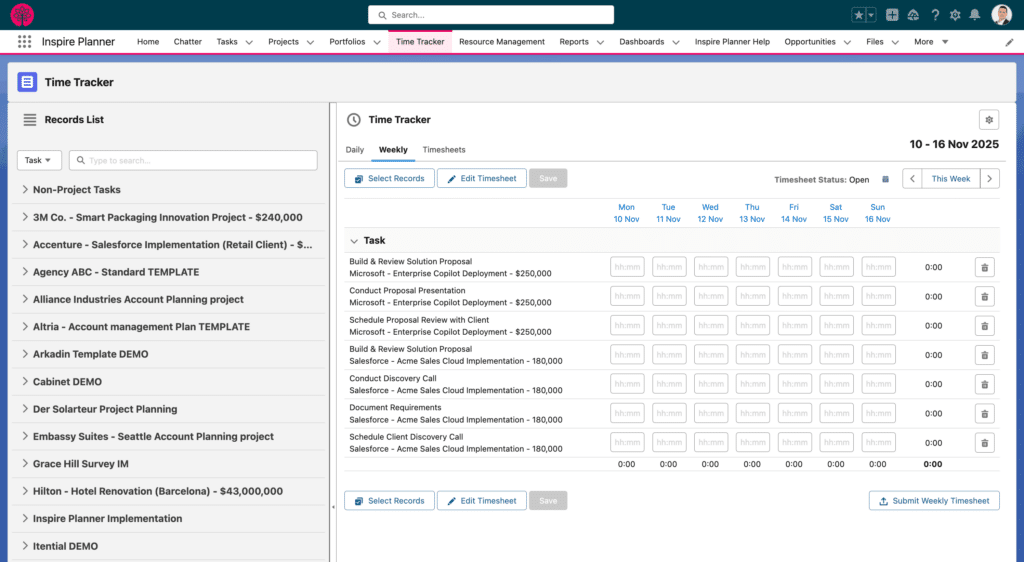Select Hilton - Hotel Renovation (Barcelona) record
This screenshot has height=562, width=1024.
click(x=158, y=491)
